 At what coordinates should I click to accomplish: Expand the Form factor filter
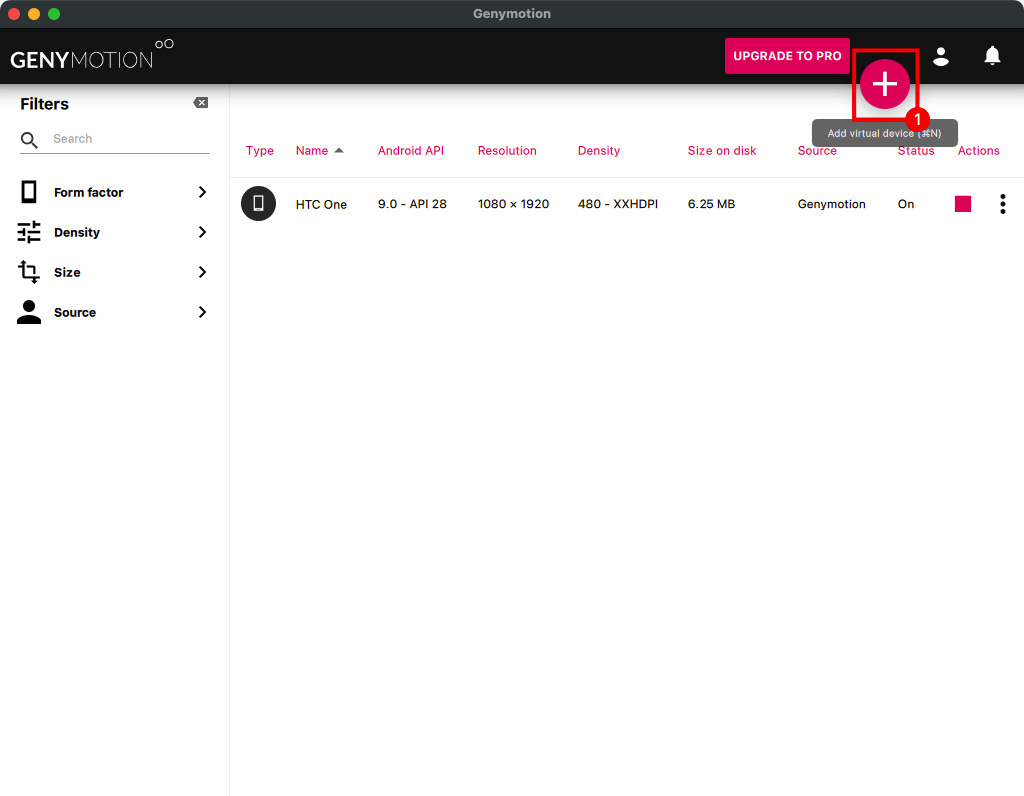pos(202,192)
